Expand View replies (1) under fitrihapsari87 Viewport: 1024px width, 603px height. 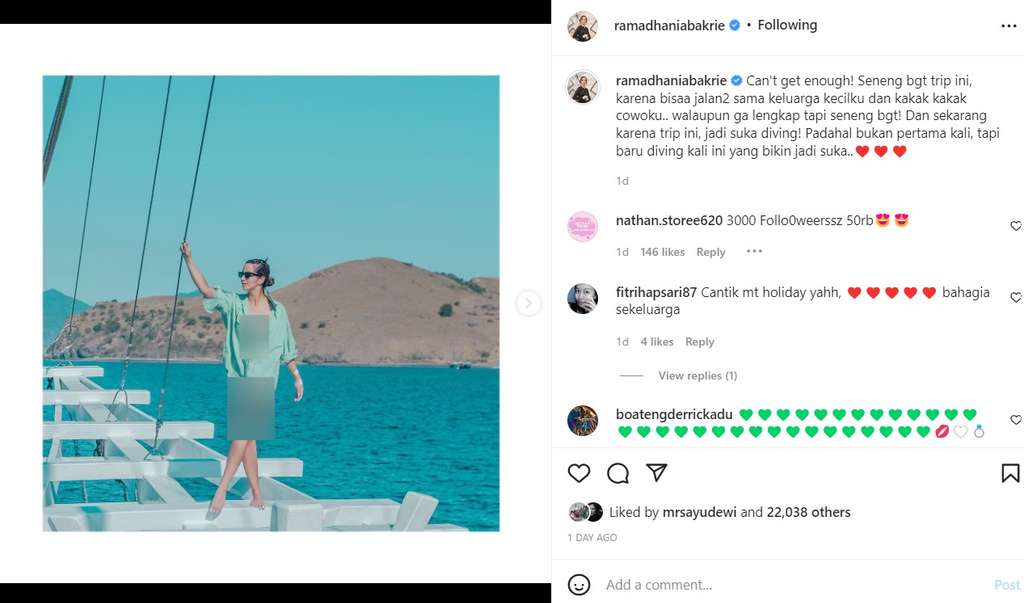tap(697, 376)
